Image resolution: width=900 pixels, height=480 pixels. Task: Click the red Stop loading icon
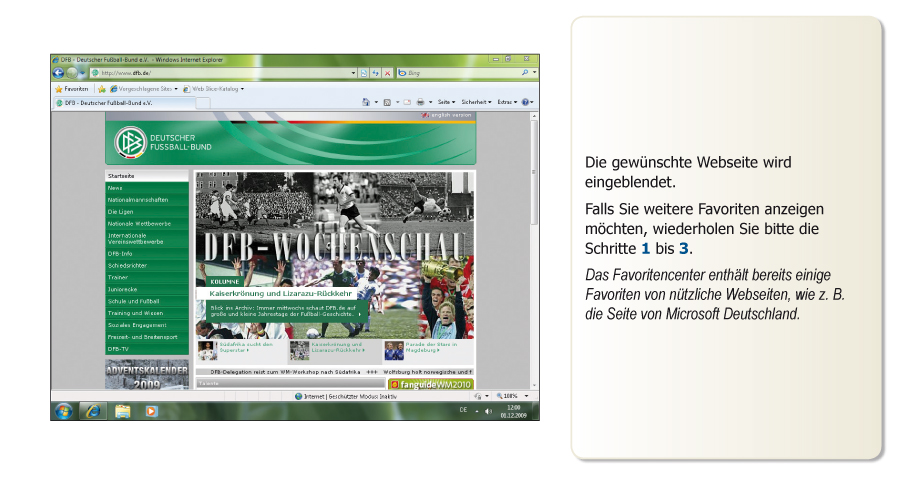(386, 73)
